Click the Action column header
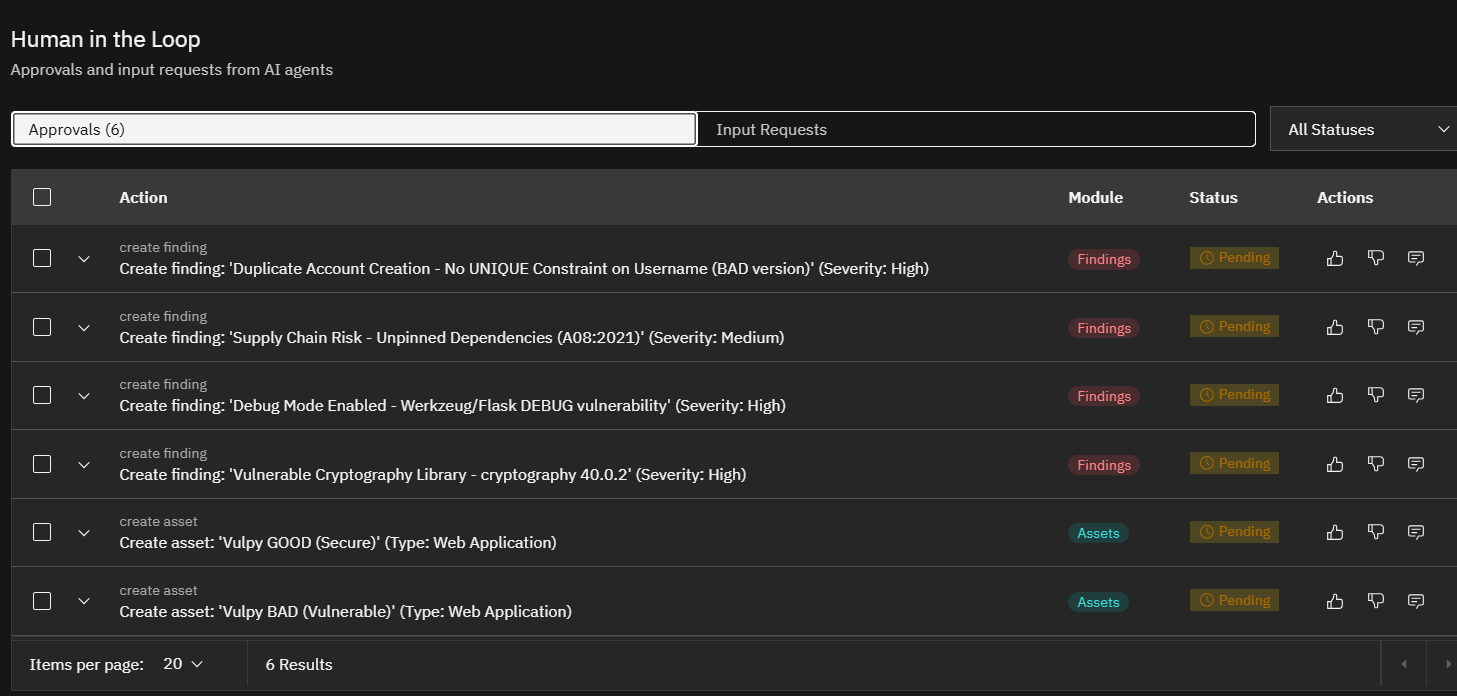Image resolution: width=1457 pixels, height=696 pixels. click(143, 197)
